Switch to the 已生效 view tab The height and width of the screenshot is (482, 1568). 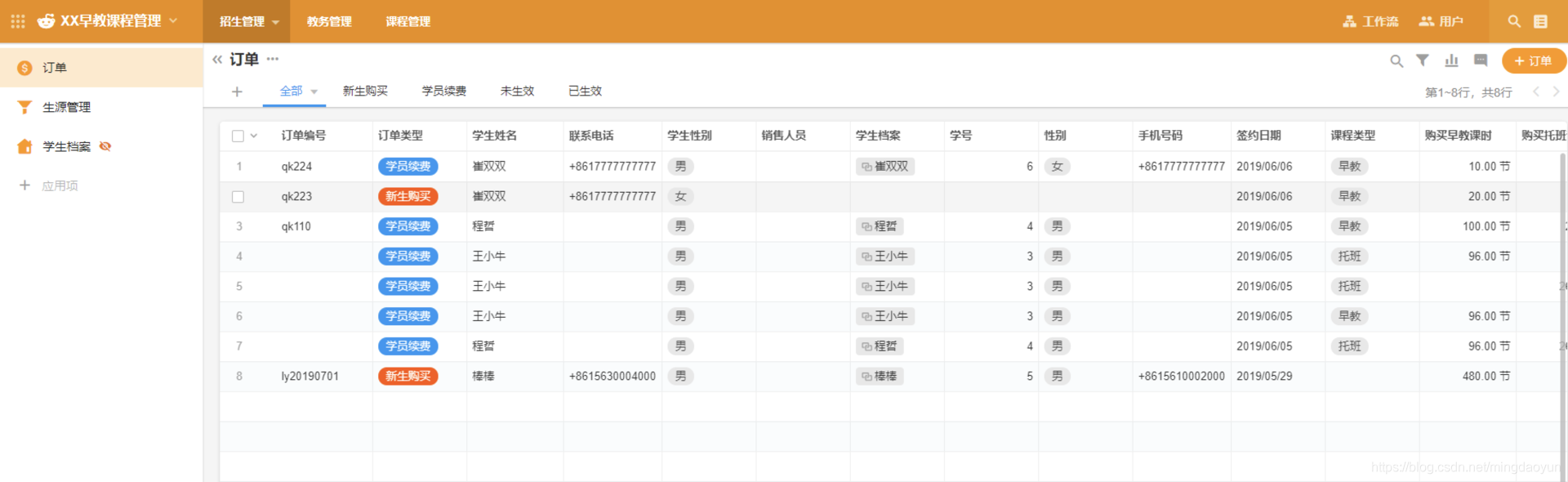[585, 91]
